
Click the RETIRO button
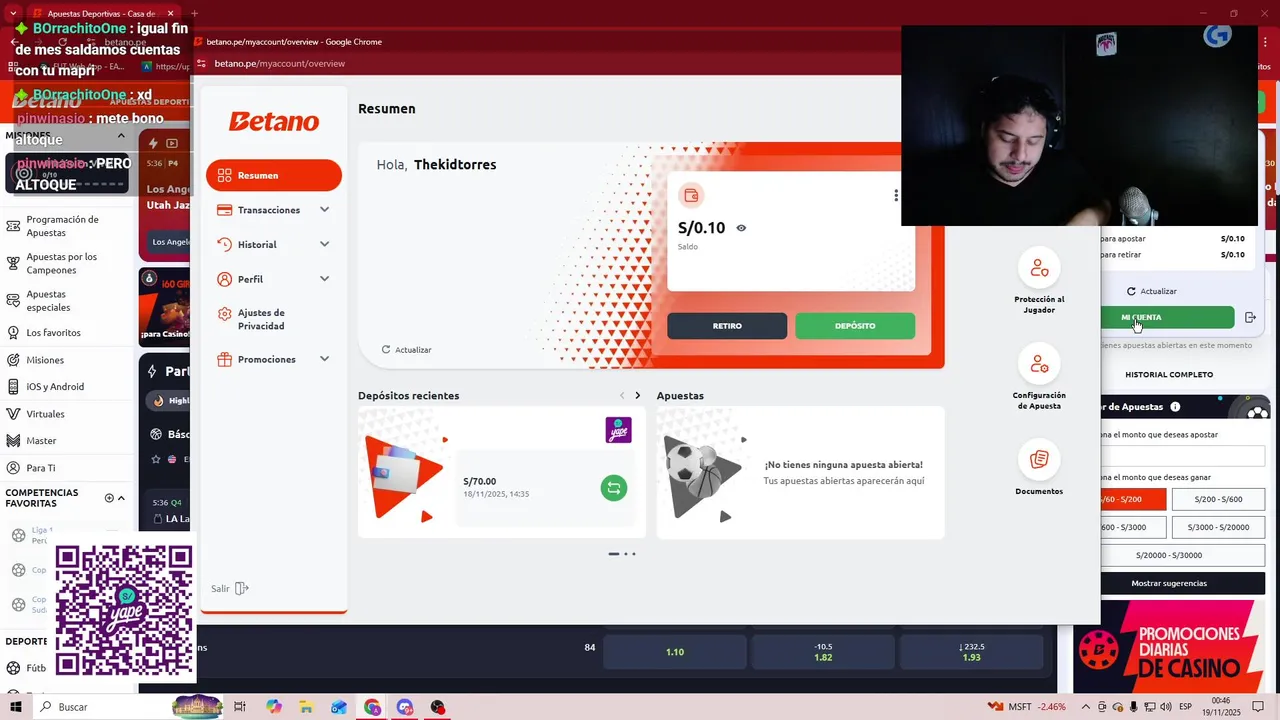coord(727,326)
